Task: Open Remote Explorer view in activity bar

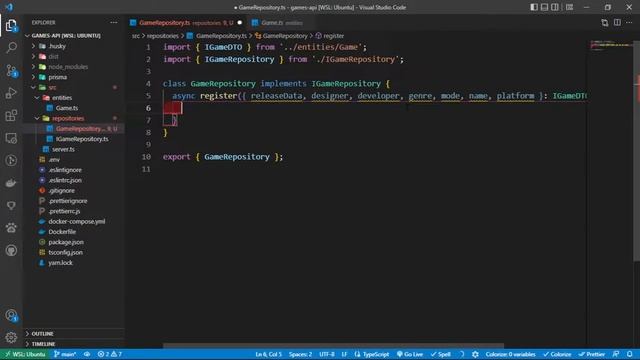Action: pos(11,138)
